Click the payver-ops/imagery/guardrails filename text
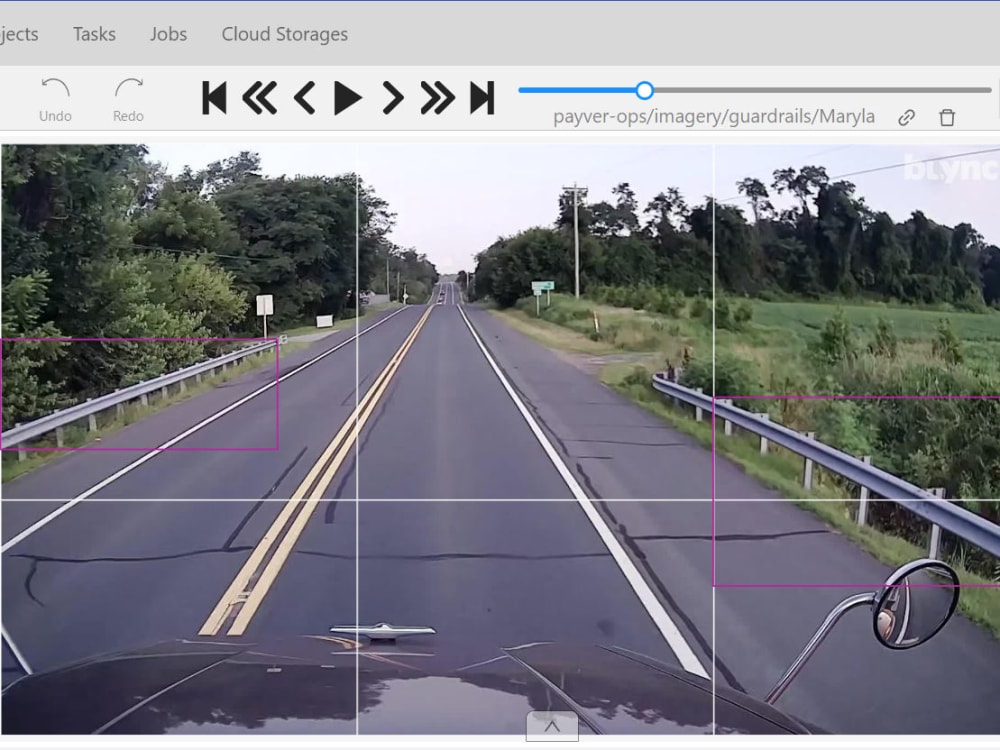The height and width of the screenshot is (750, 1000). [714, 117]
